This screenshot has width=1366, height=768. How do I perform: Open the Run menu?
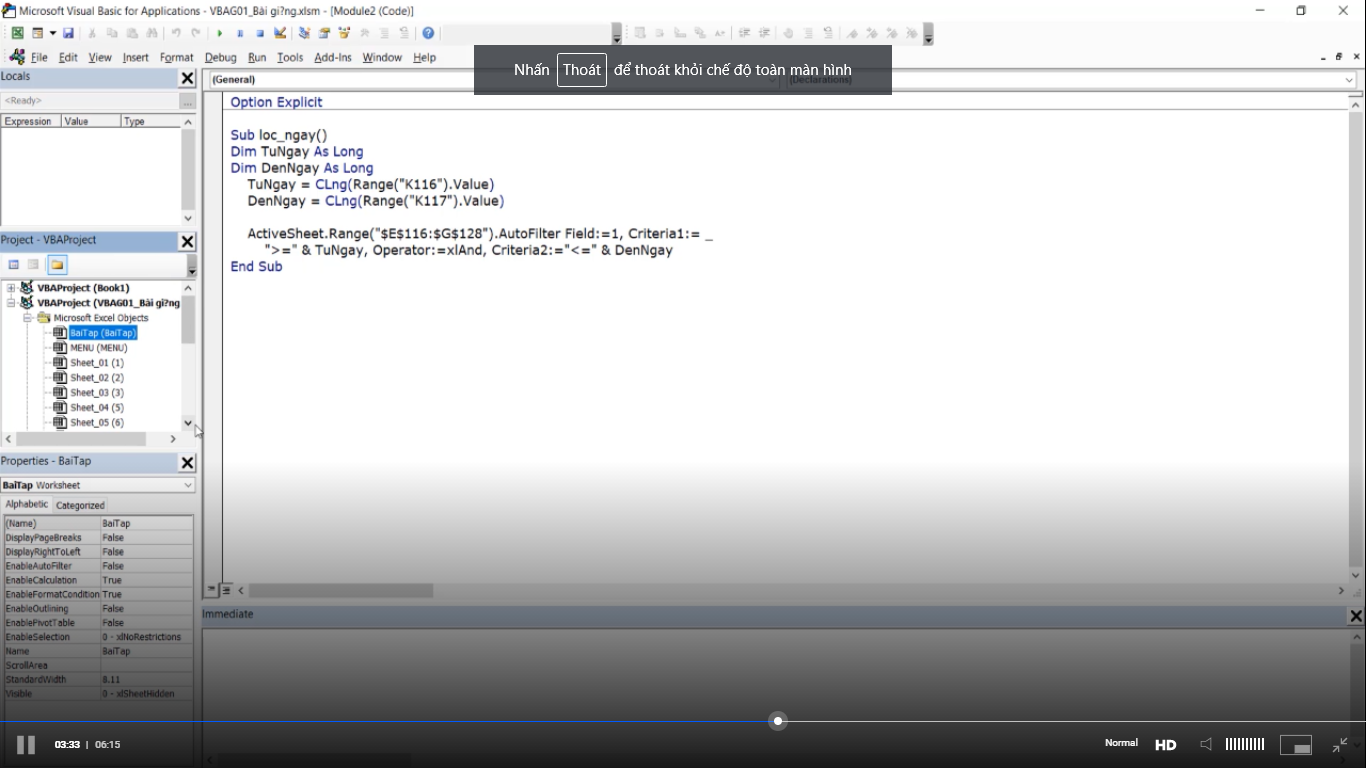257,58
